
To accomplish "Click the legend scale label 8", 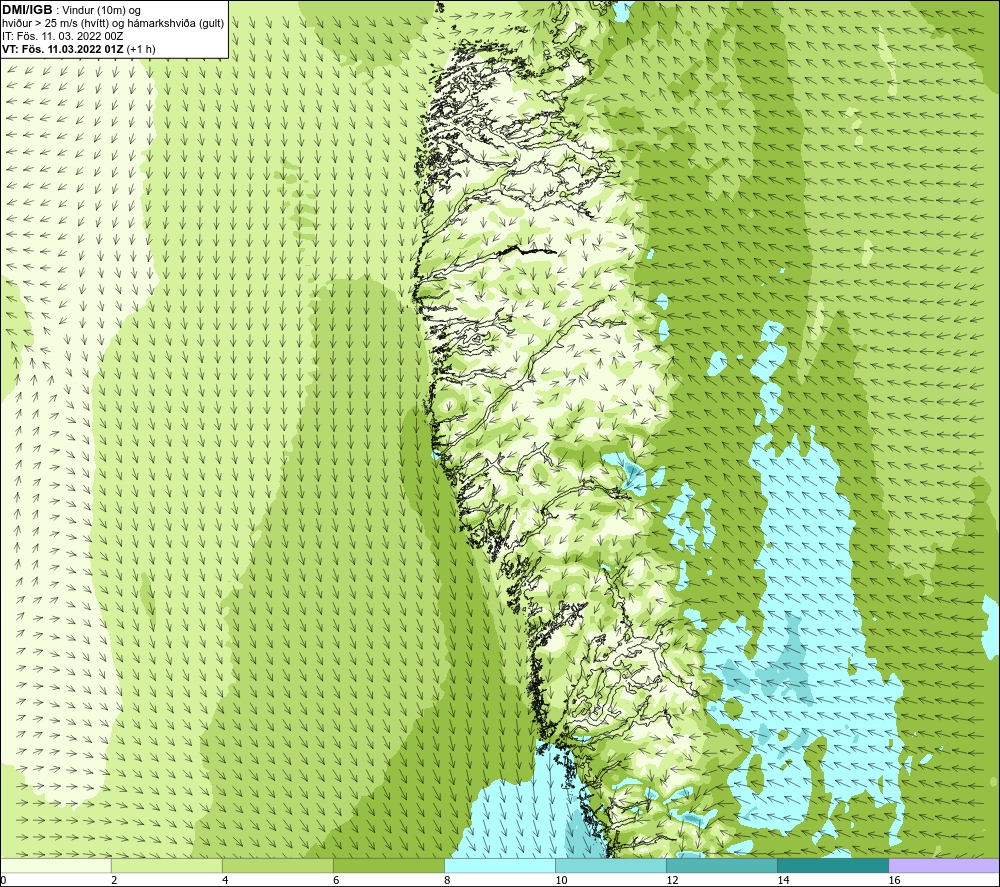I will [447, 880].
